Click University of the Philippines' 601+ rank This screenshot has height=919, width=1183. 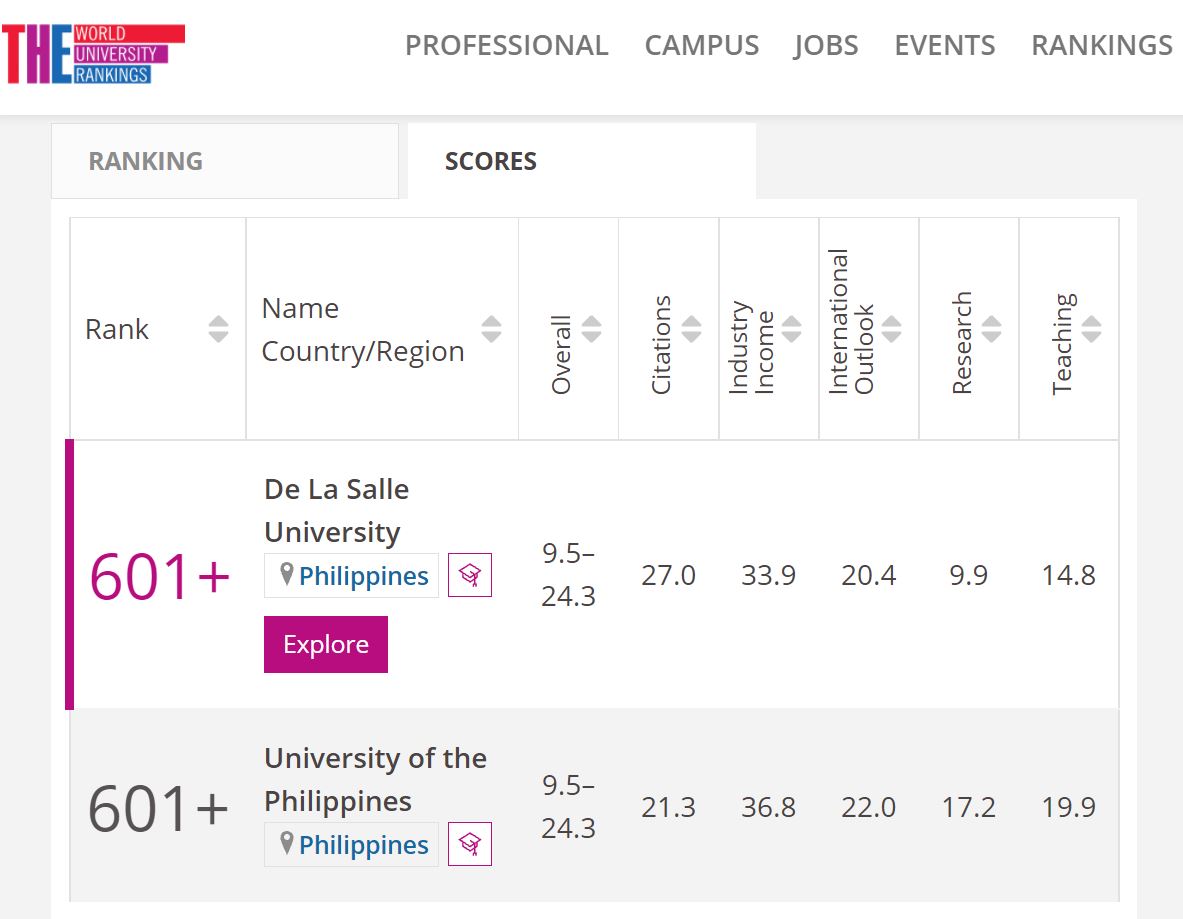[x=158, y=808]
